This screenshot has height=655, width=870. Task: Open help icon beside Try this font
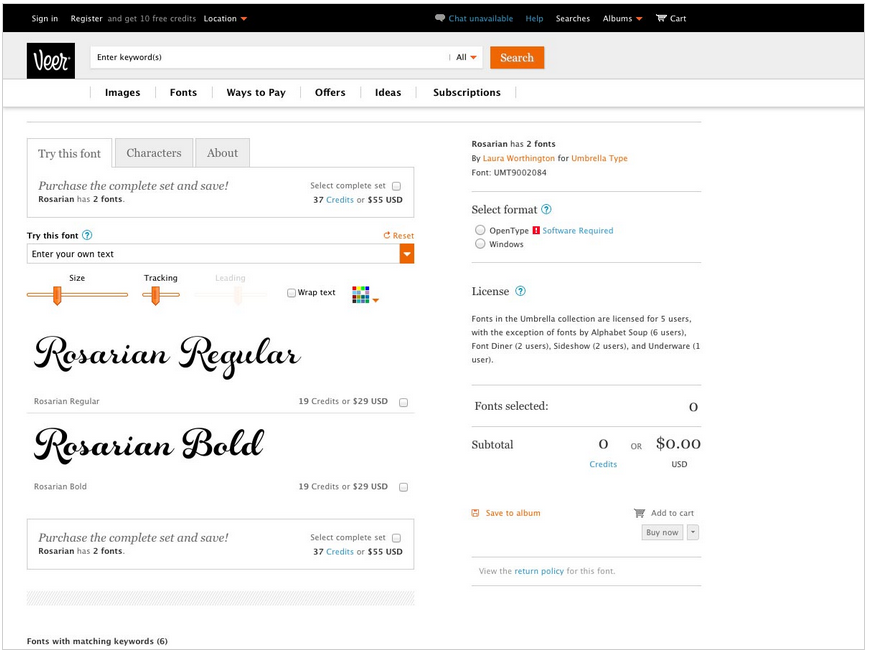tap(87, 235)
